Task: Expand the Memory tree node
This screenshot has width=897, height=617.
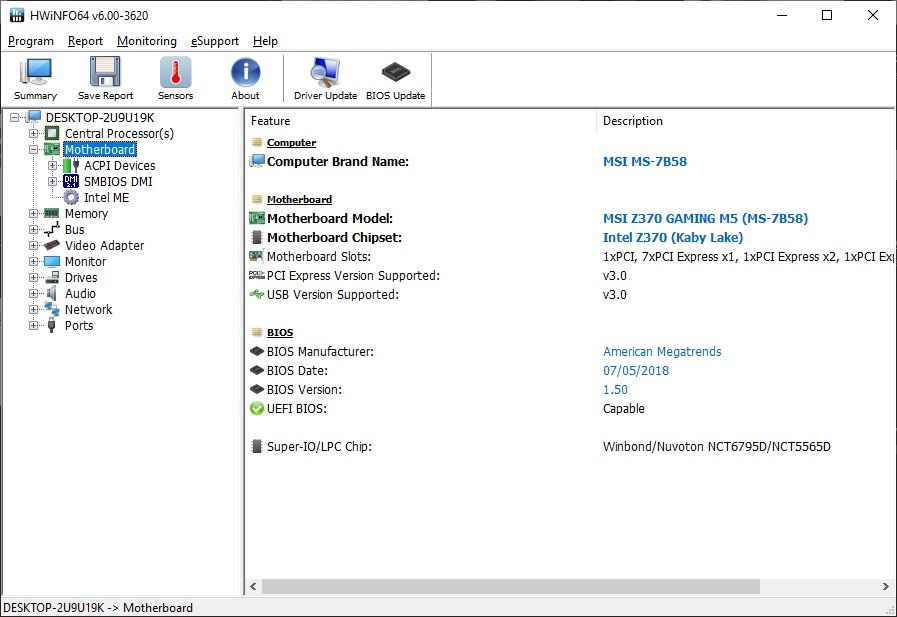Action: coord(34,213)
